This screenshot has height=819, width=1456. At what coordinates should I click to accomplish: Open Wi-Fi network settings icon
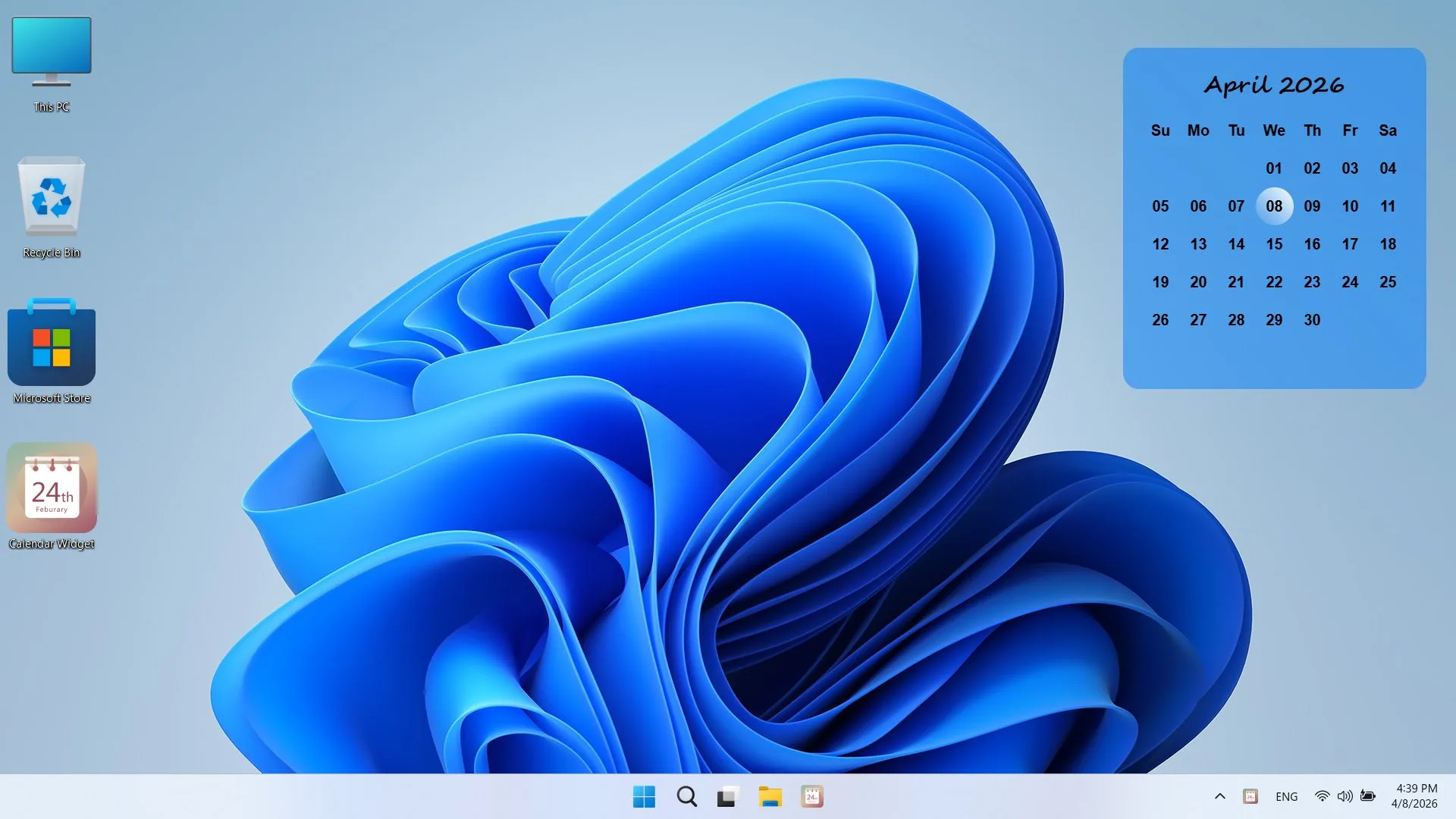[1322, 796]
